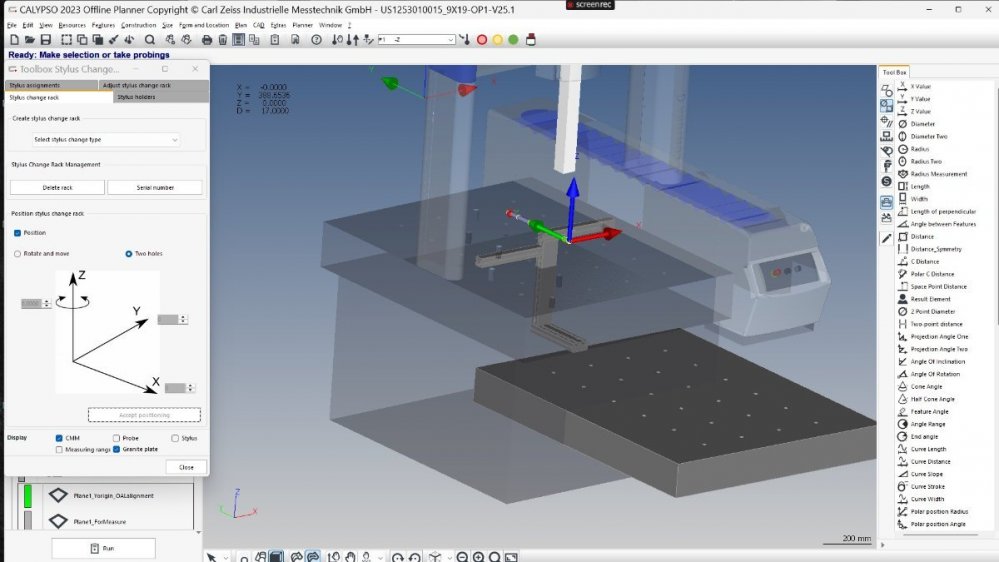The height and width of the screenshot is (562, 999).
Task: Expand the stylus selection combo box in toolbar
Action: [450, 40]
